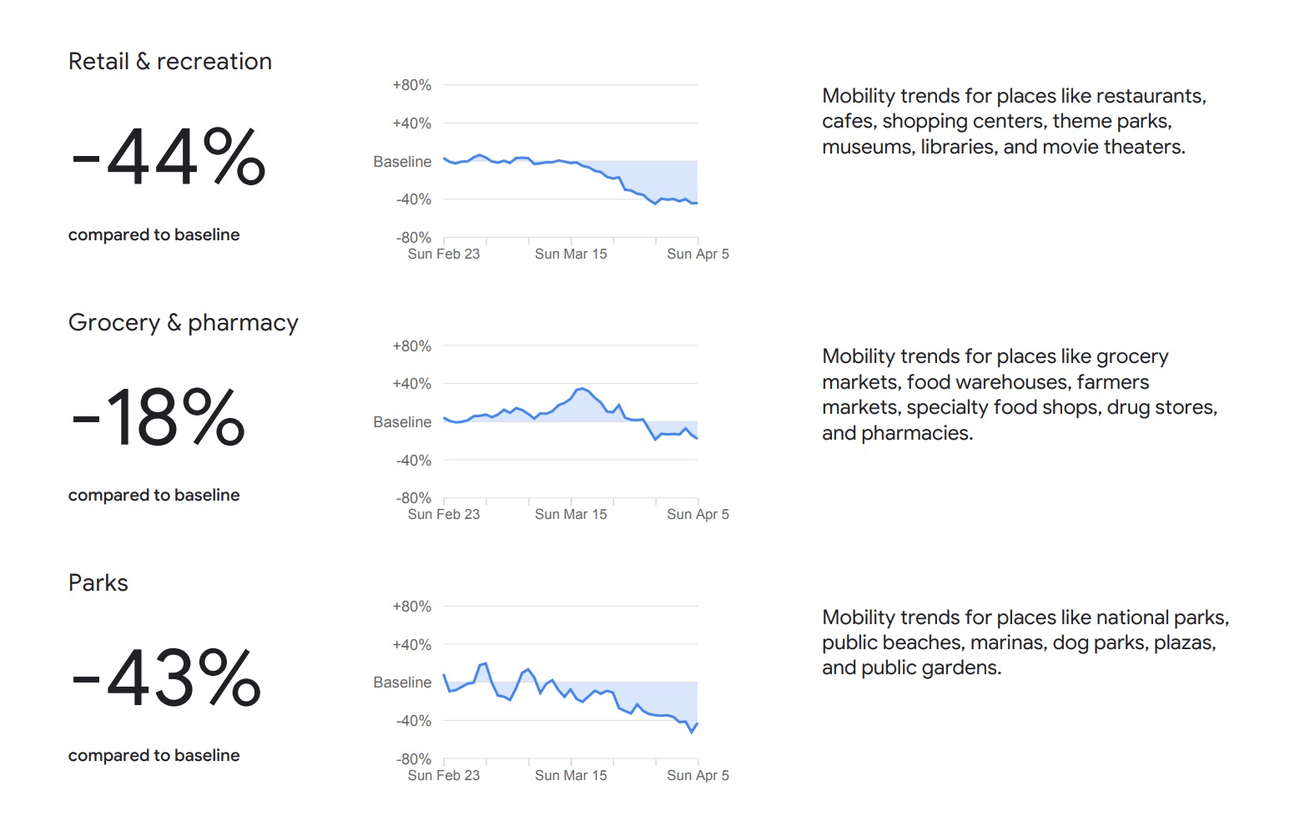
Task: Select the -44% retail figure
Action: click(168, 157)
